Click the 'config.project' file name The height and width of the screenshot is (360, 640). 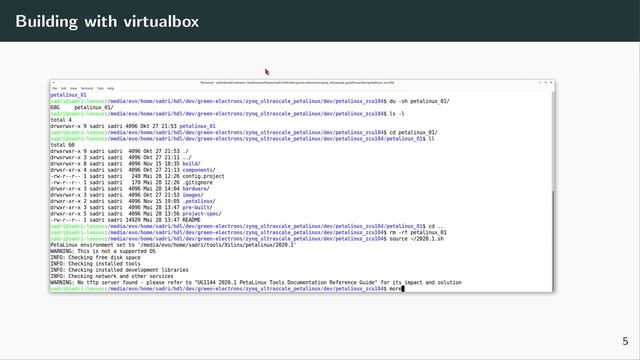pyautogui.click(x=203, y=176)
